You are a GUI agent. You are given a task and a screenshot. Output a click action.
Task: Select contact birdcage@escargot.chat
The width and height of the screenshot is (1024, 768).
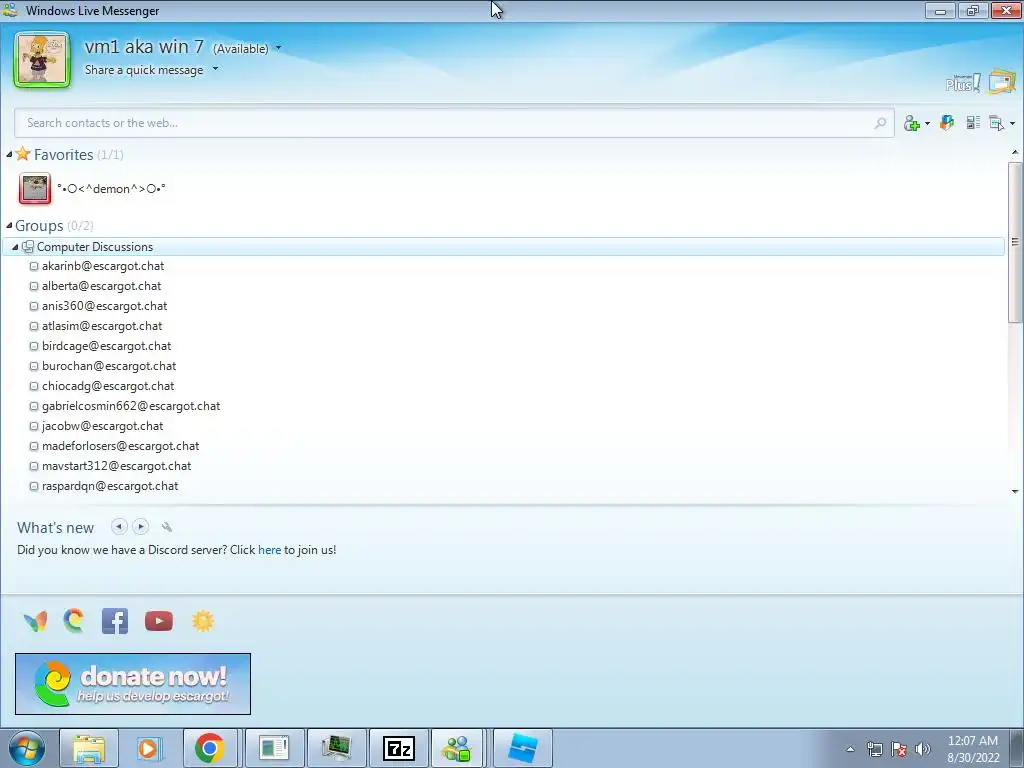106,346
